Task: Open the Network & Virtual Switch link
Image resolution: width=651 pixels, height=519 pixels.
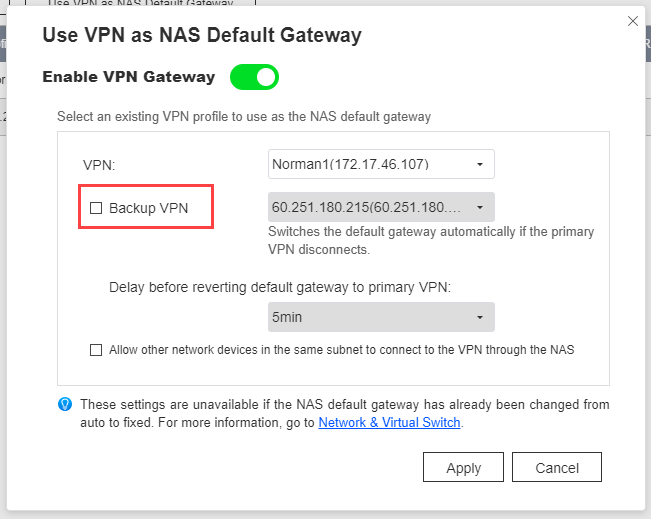Action: point(389,423)
